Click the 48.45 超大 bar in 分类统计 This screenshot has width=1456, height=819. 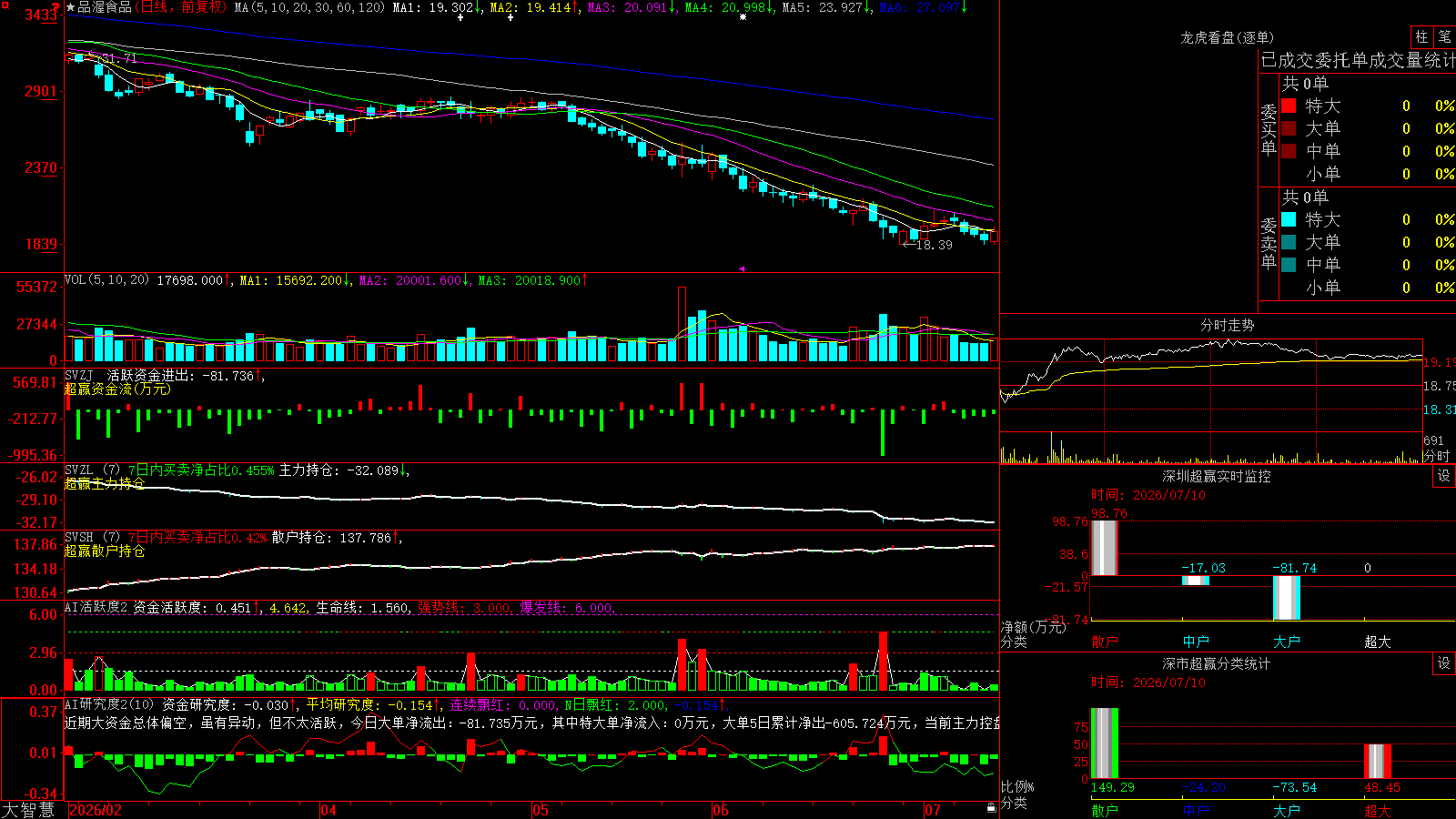click(1378, 761)
